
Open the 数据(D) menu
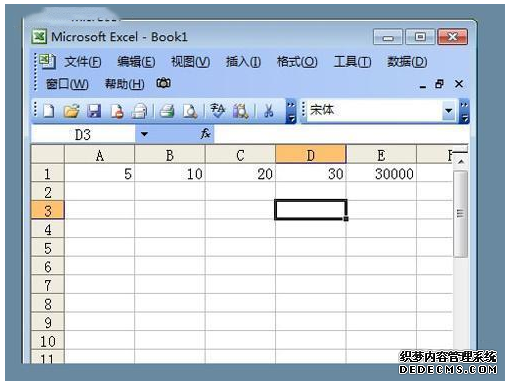coord(407,62)
